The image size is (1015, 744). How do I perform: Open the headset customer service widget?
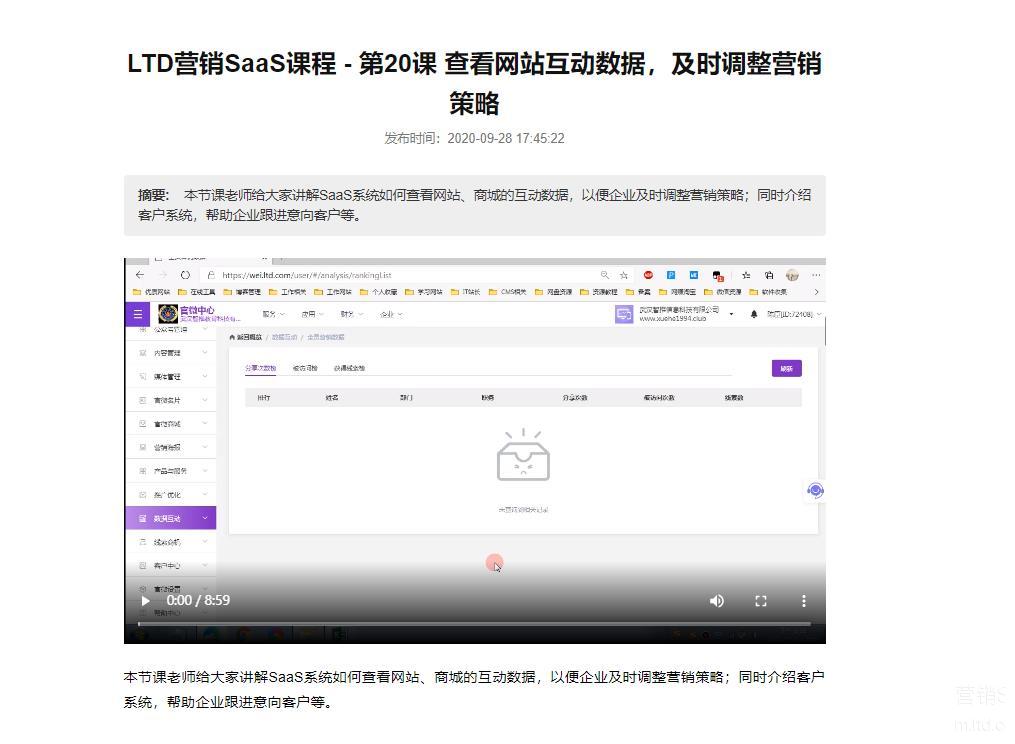tap(815, 490)
